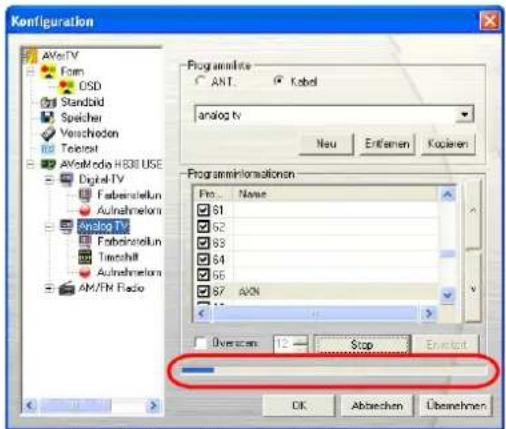Viewport: 506px width, 429px height.
Task: Click the Name column header
Action: pyautogui.click(x=335, y=194)
